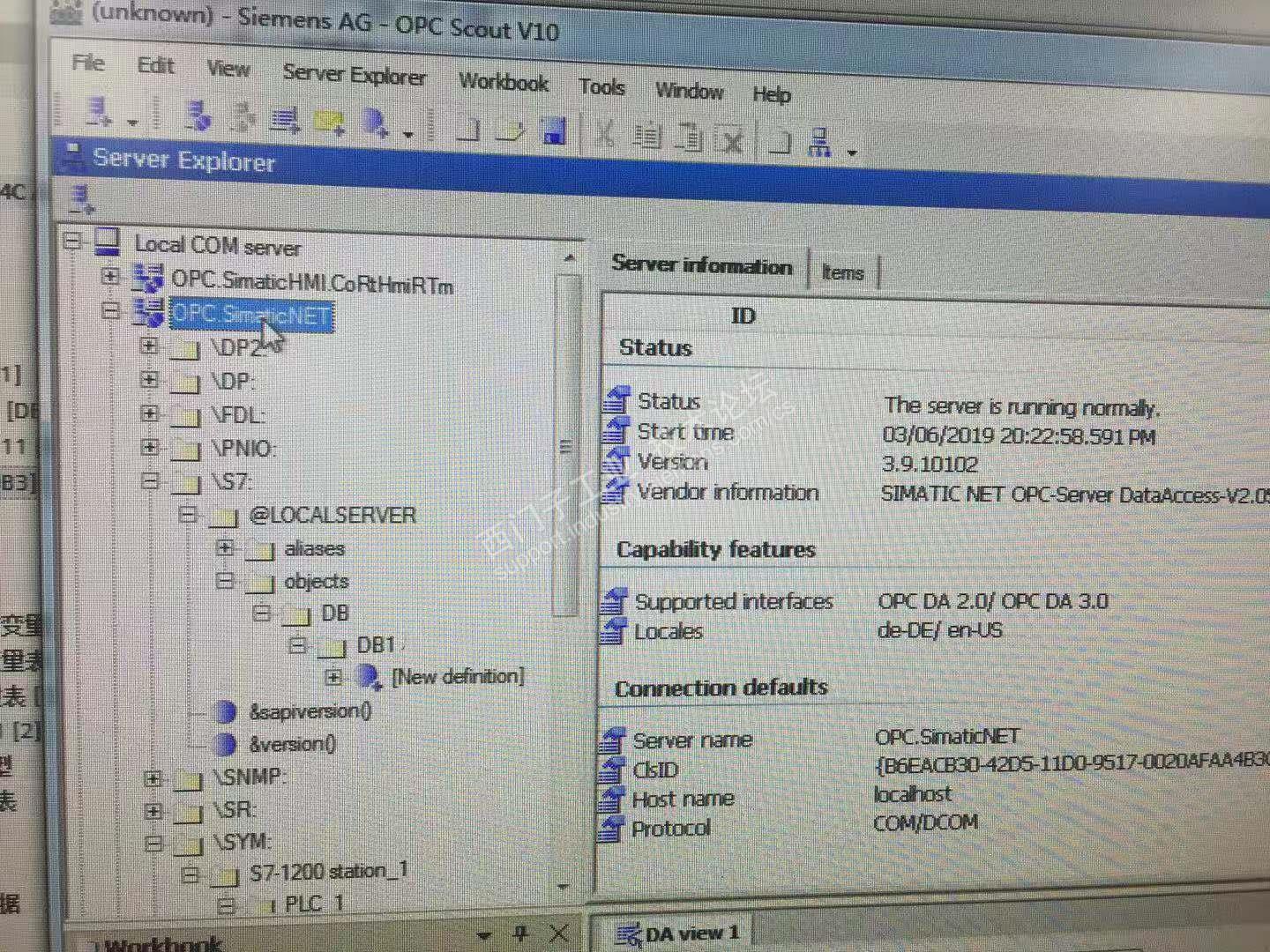1270x952 pixels.
Task: Switch to the Server information tab
Action: [702, 264]
